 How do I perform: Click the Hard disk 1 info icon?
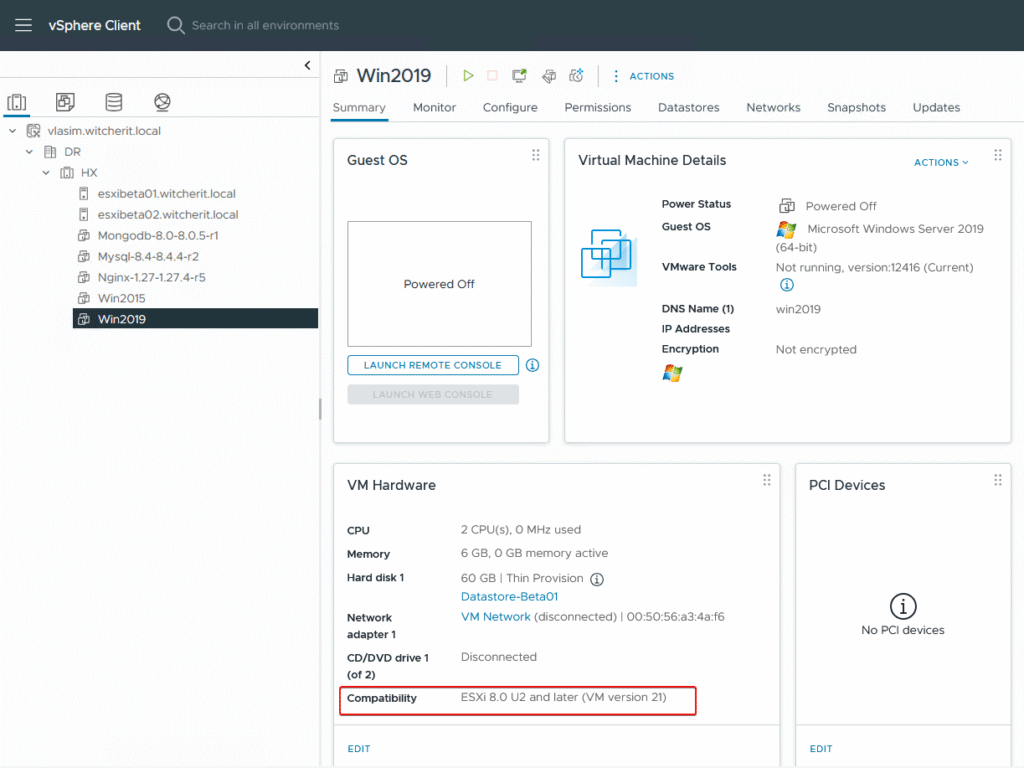point(597,579)
